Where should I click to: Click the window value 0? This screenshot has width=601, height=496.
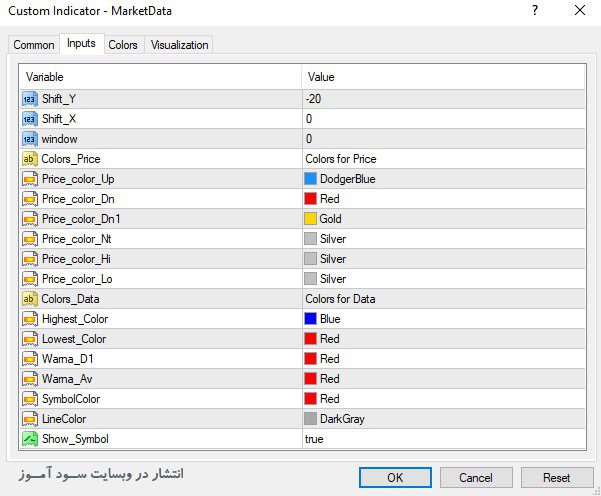tap(309, 139)
